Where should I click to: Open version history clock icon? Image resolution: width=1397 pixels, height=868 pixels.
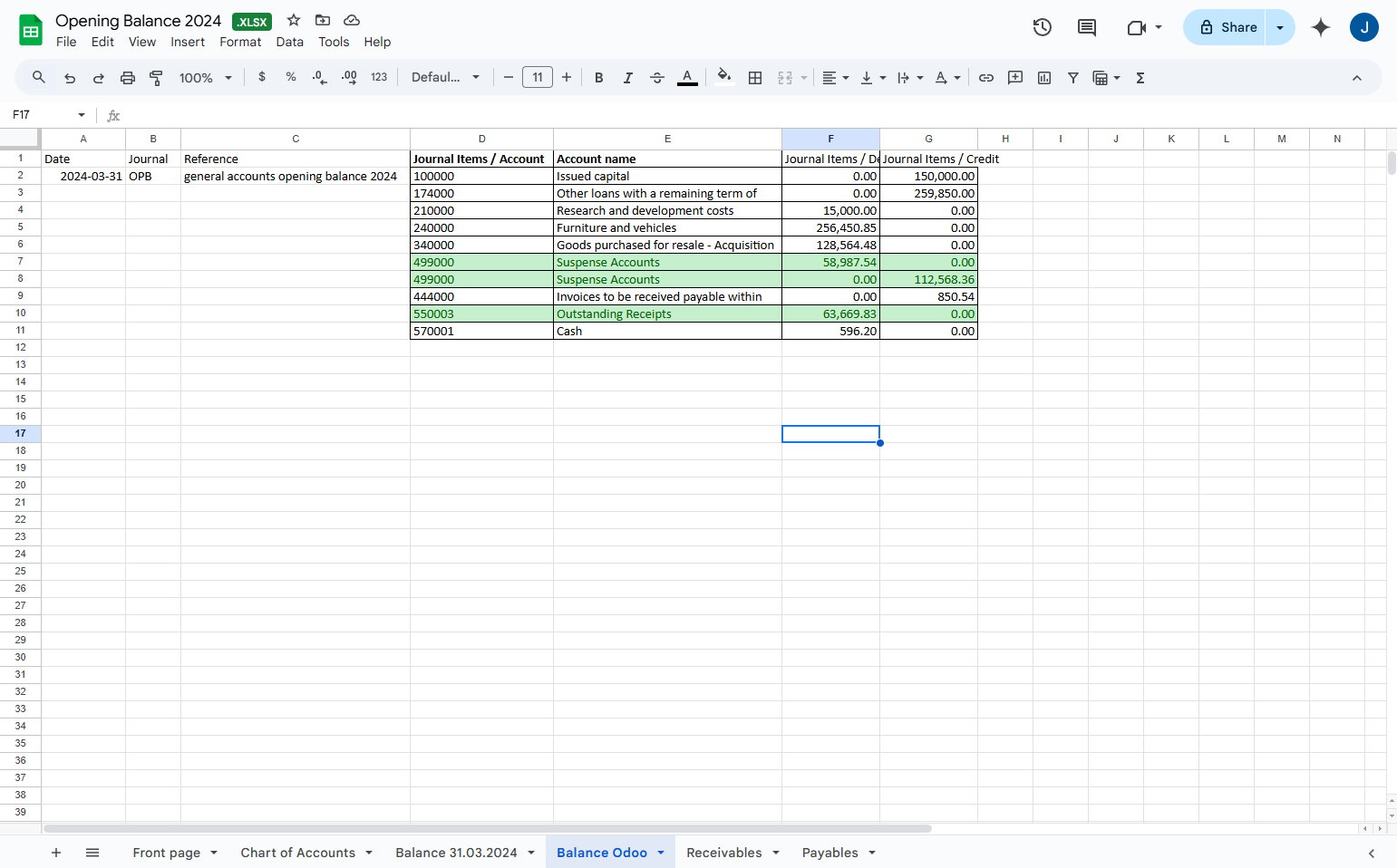[1043, 27]
